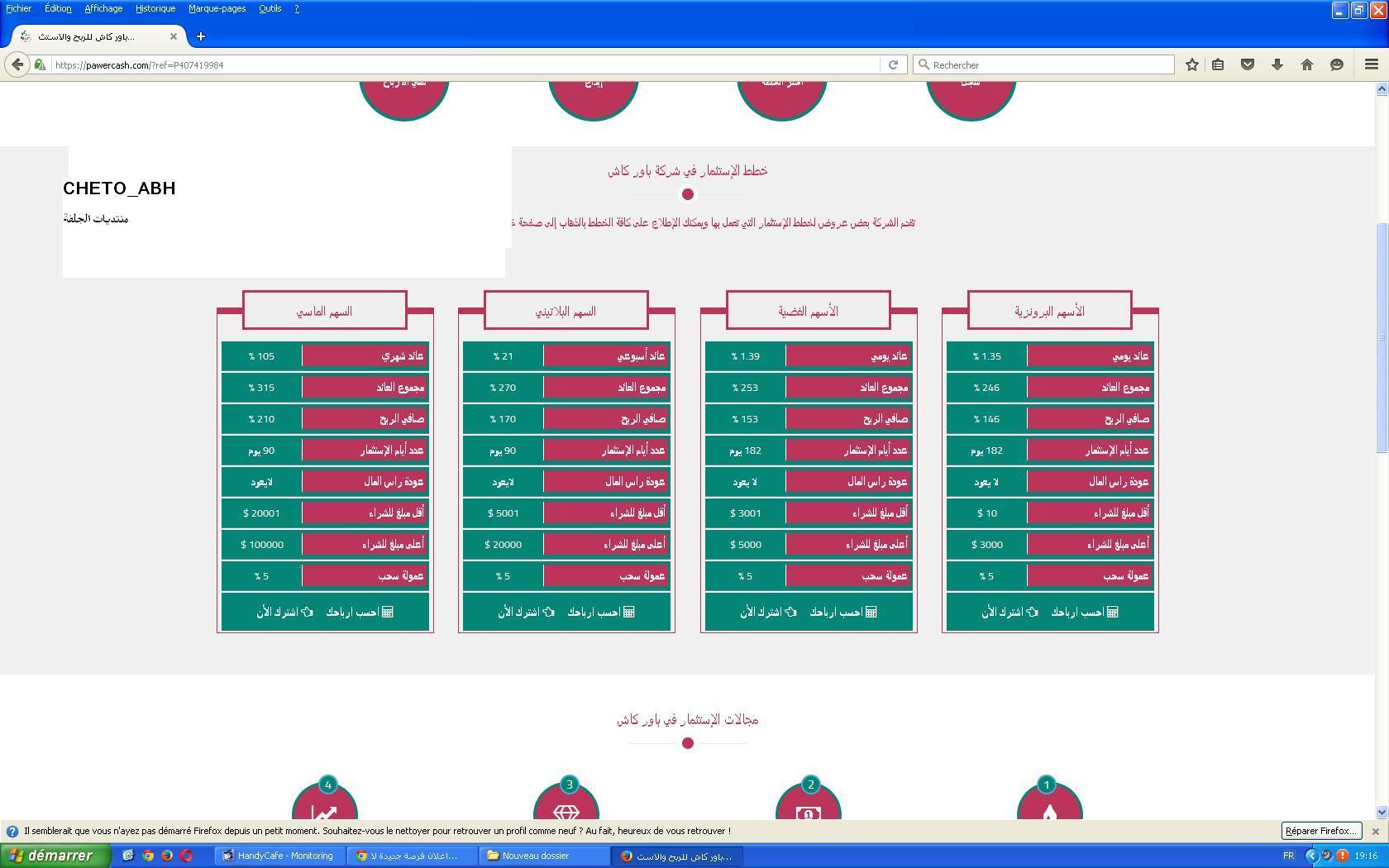Viewport: 1389px width, 868px height.
Task: Open the Historique menu
Action: pos(155,8)
